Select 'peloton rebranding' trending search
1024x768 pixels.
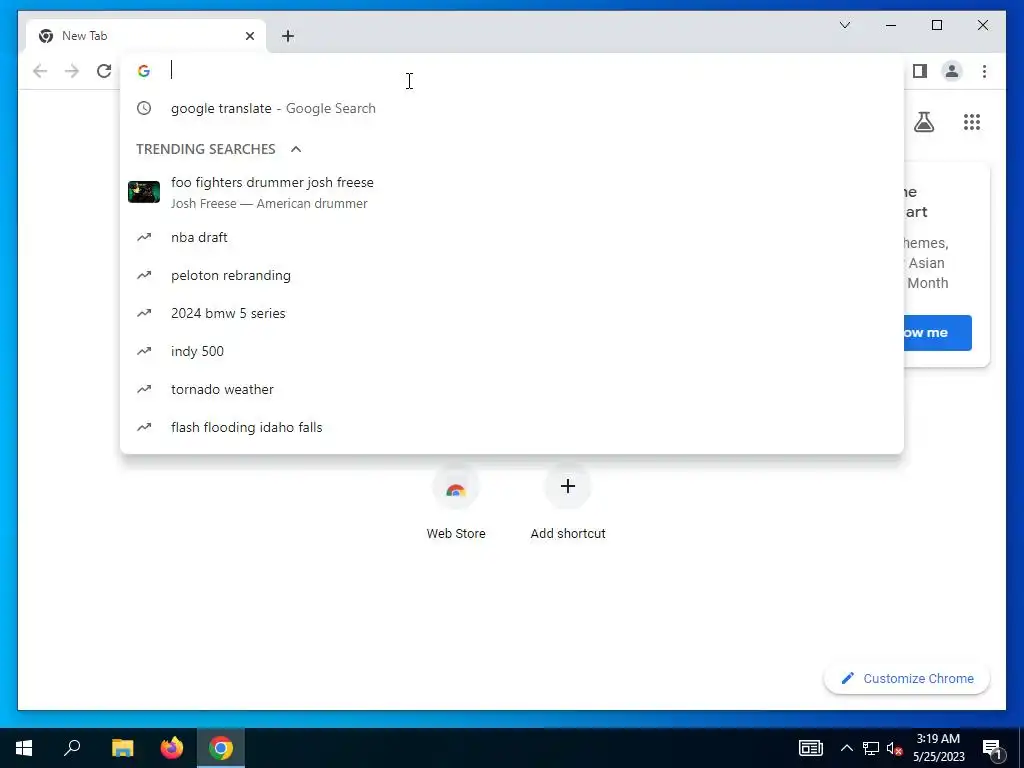(512, 275)
